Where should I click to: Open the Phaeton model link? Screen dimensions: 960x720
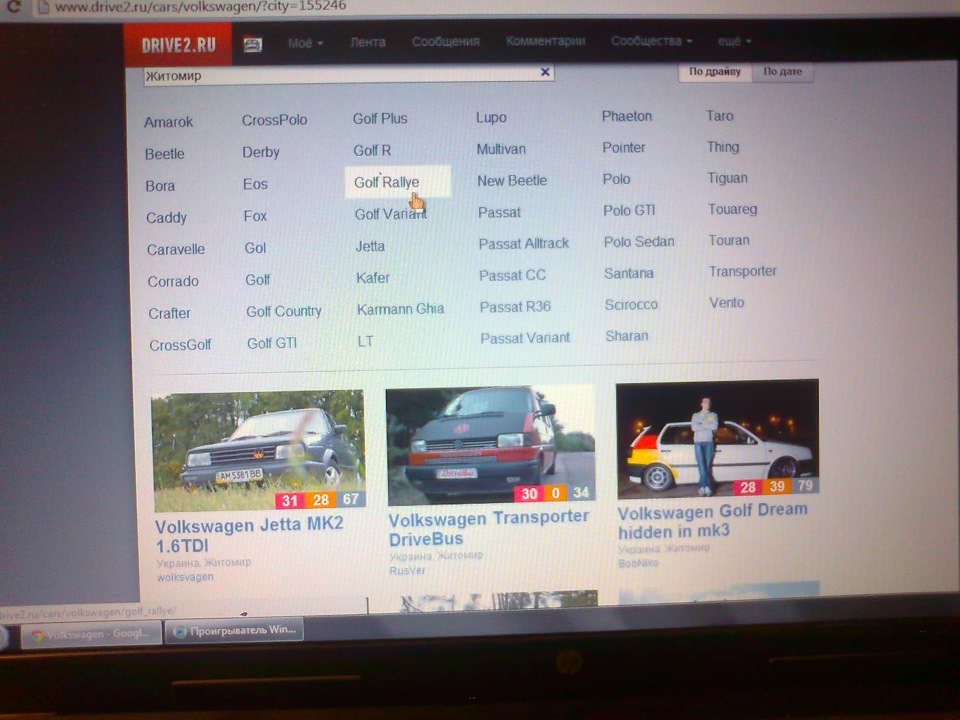click(x=626, y=116)
